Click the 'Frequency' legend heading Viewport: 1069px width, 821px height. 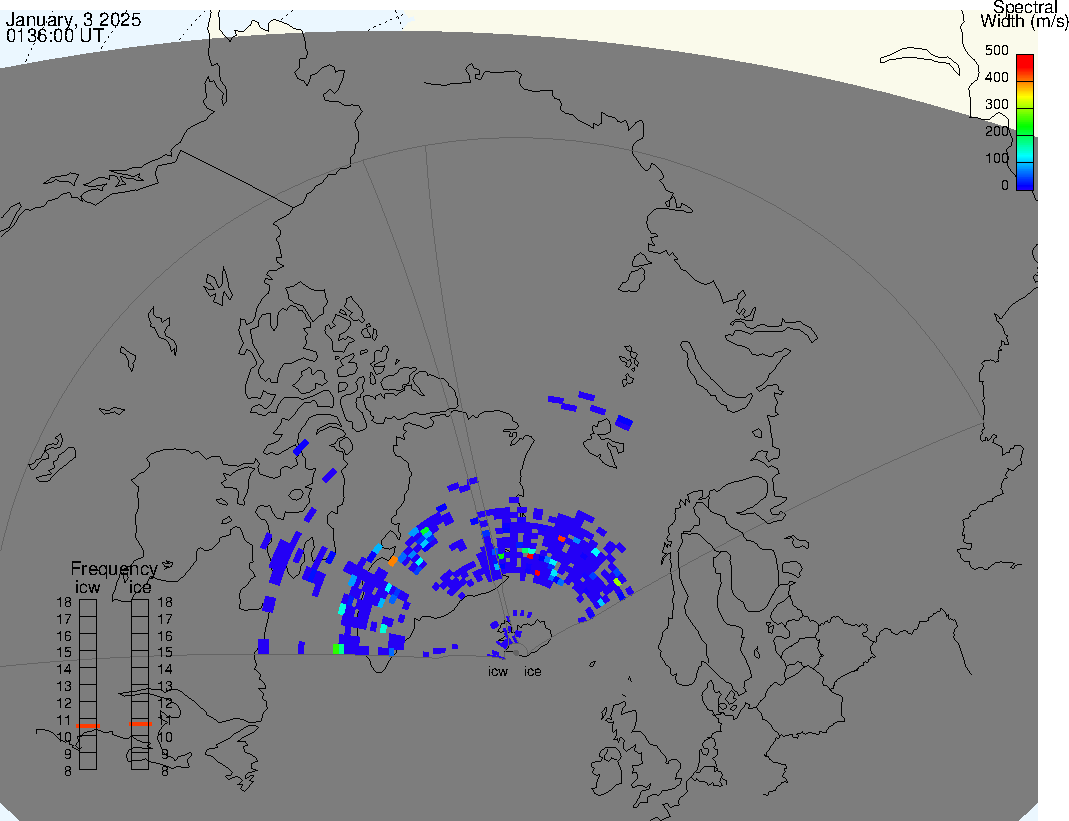click(114, 569)
